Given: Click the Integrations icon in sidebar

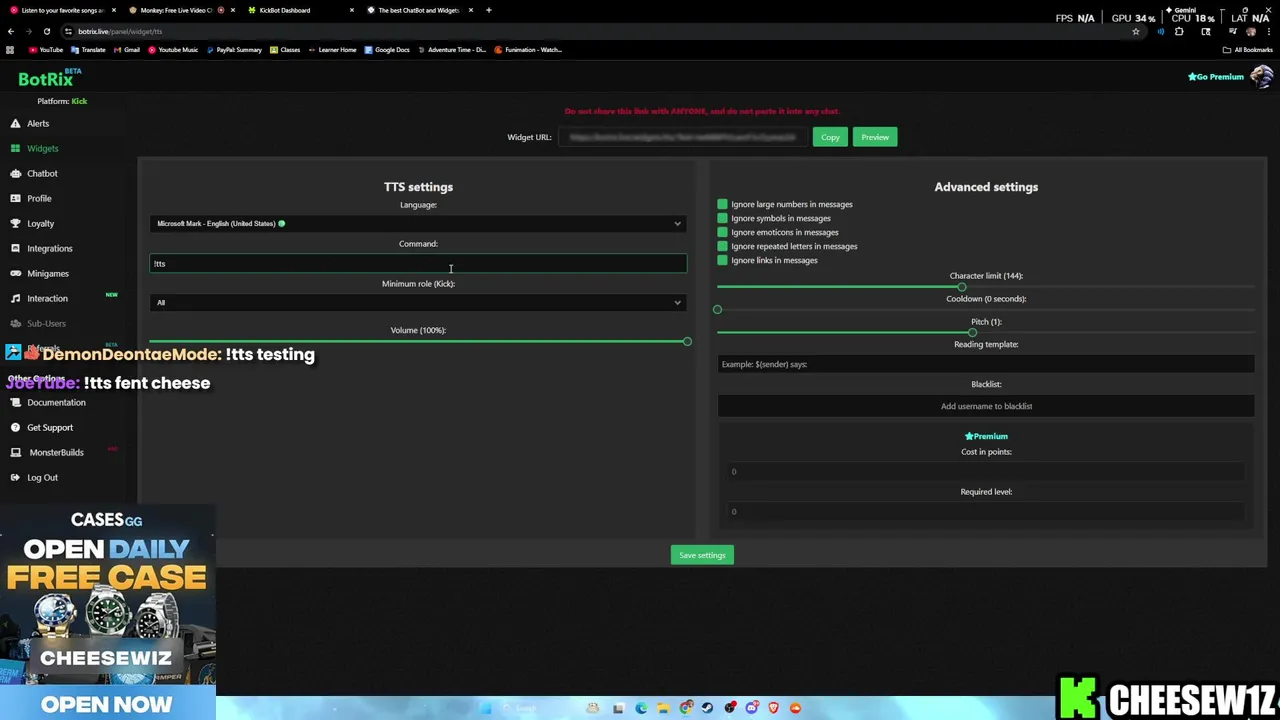Looking at the screenshot, I should coord(15,249).
